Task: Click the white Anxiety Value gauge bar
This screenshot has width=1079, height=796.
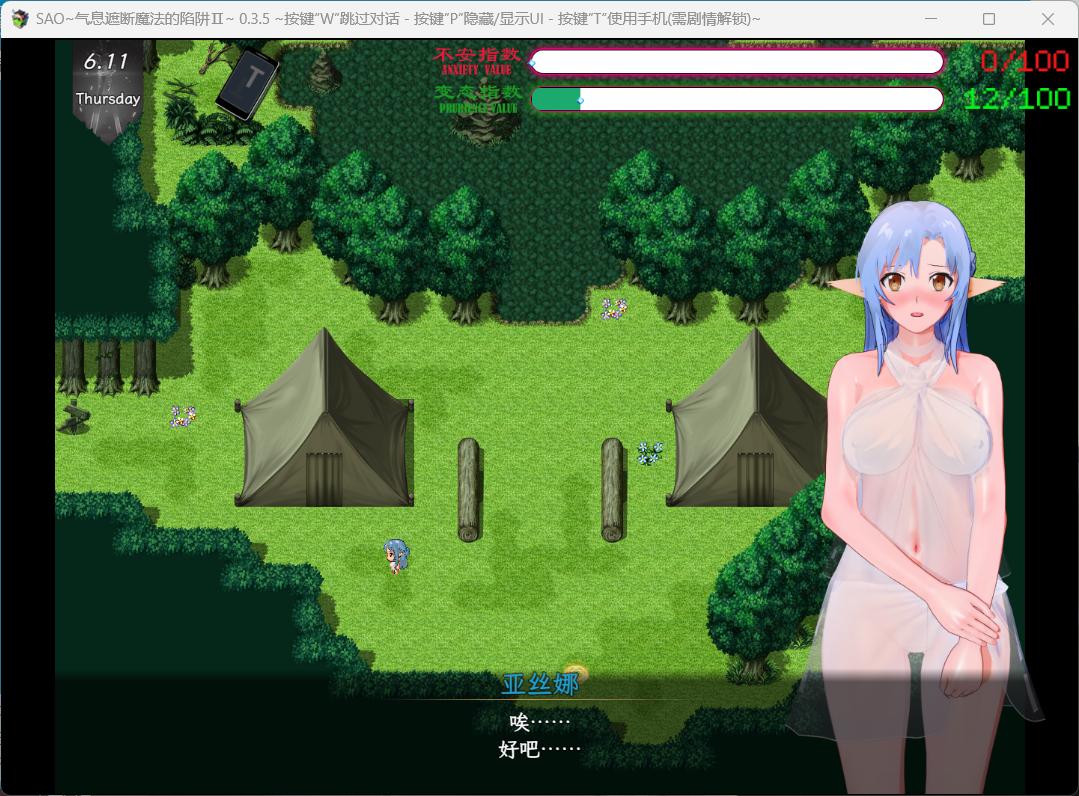Action: (x=737, y=62)
